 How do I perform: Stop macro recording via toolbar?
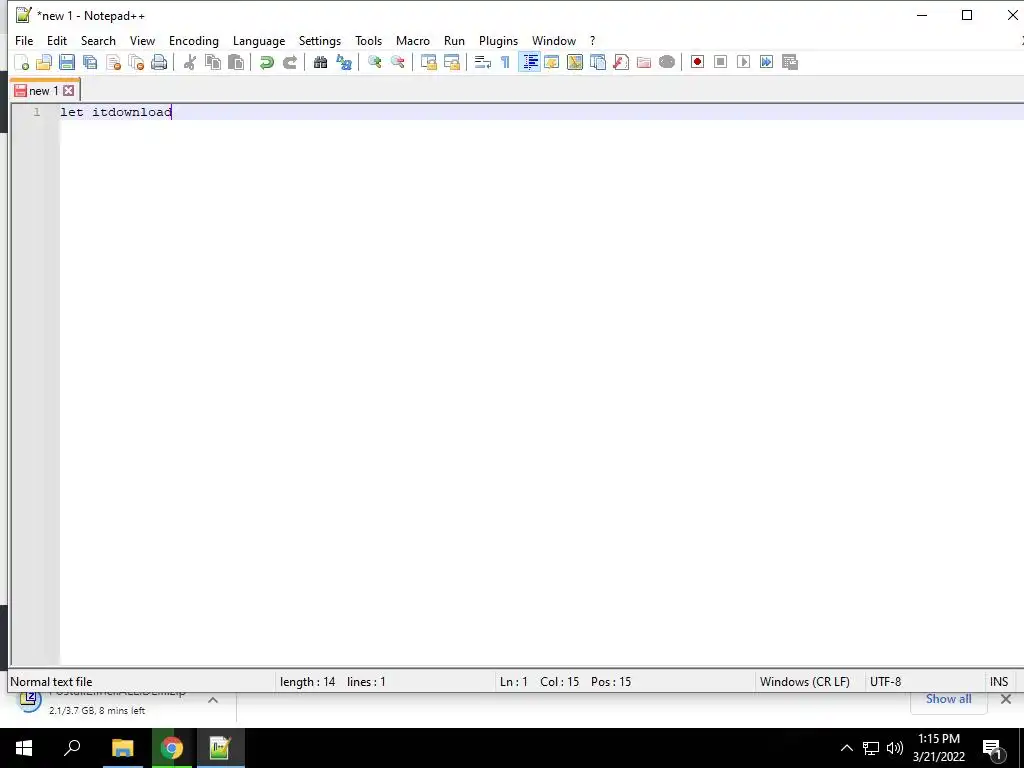pyautogui.click(x=720, y=62)
